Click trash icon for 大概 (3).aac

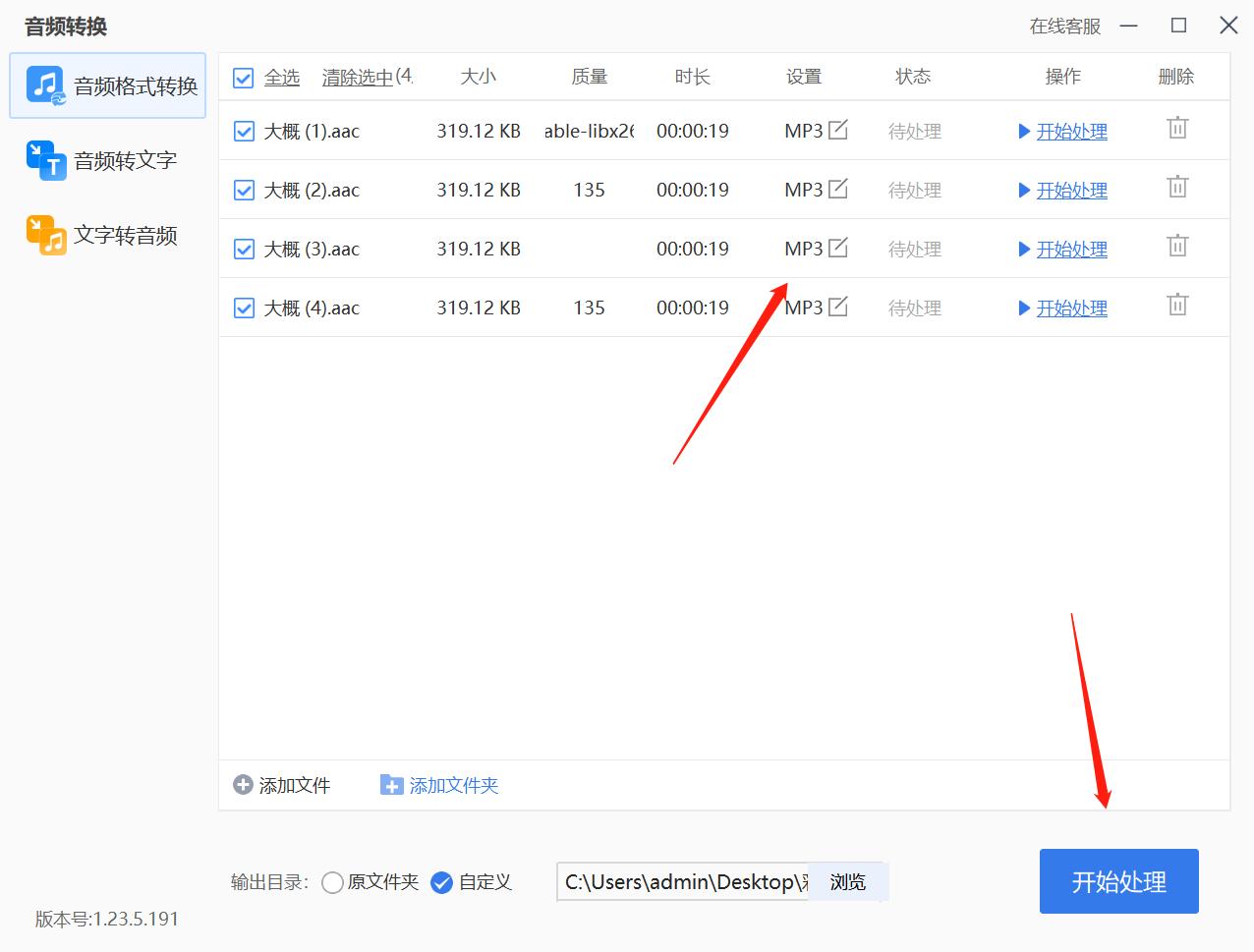click(1177, 247)
